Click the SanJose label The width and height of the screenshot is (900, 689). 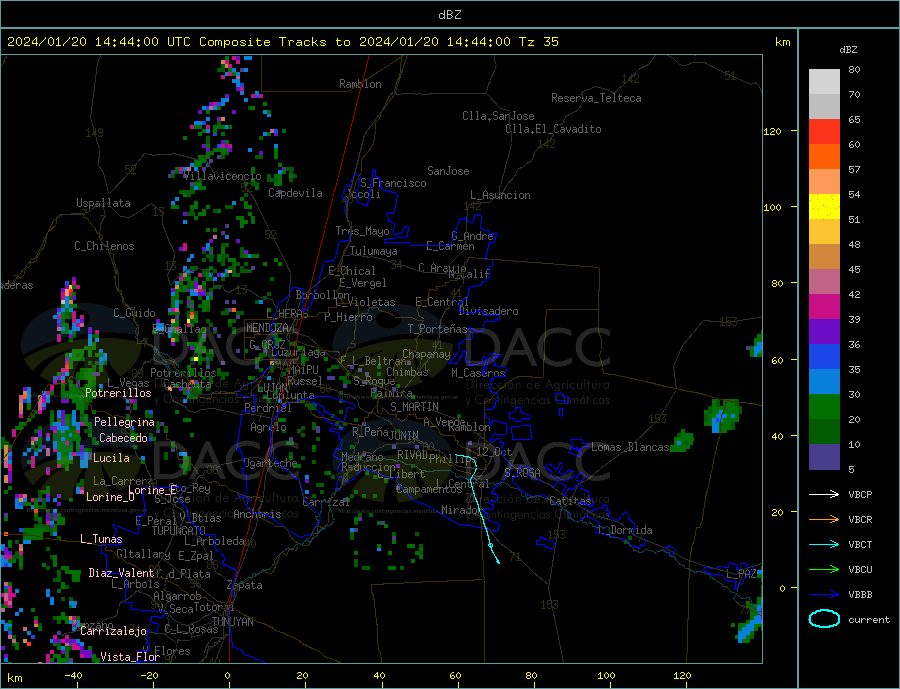pyautogui.click(x=448, y=171)
